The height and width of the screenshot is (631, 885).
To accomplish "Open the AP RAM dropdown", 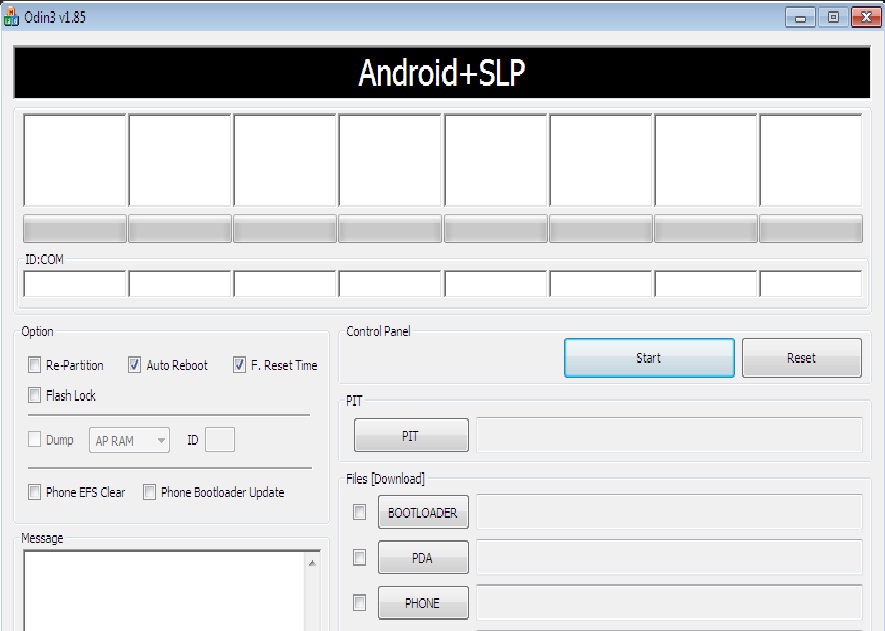I will pyautogui.click(x=129, y=440).
